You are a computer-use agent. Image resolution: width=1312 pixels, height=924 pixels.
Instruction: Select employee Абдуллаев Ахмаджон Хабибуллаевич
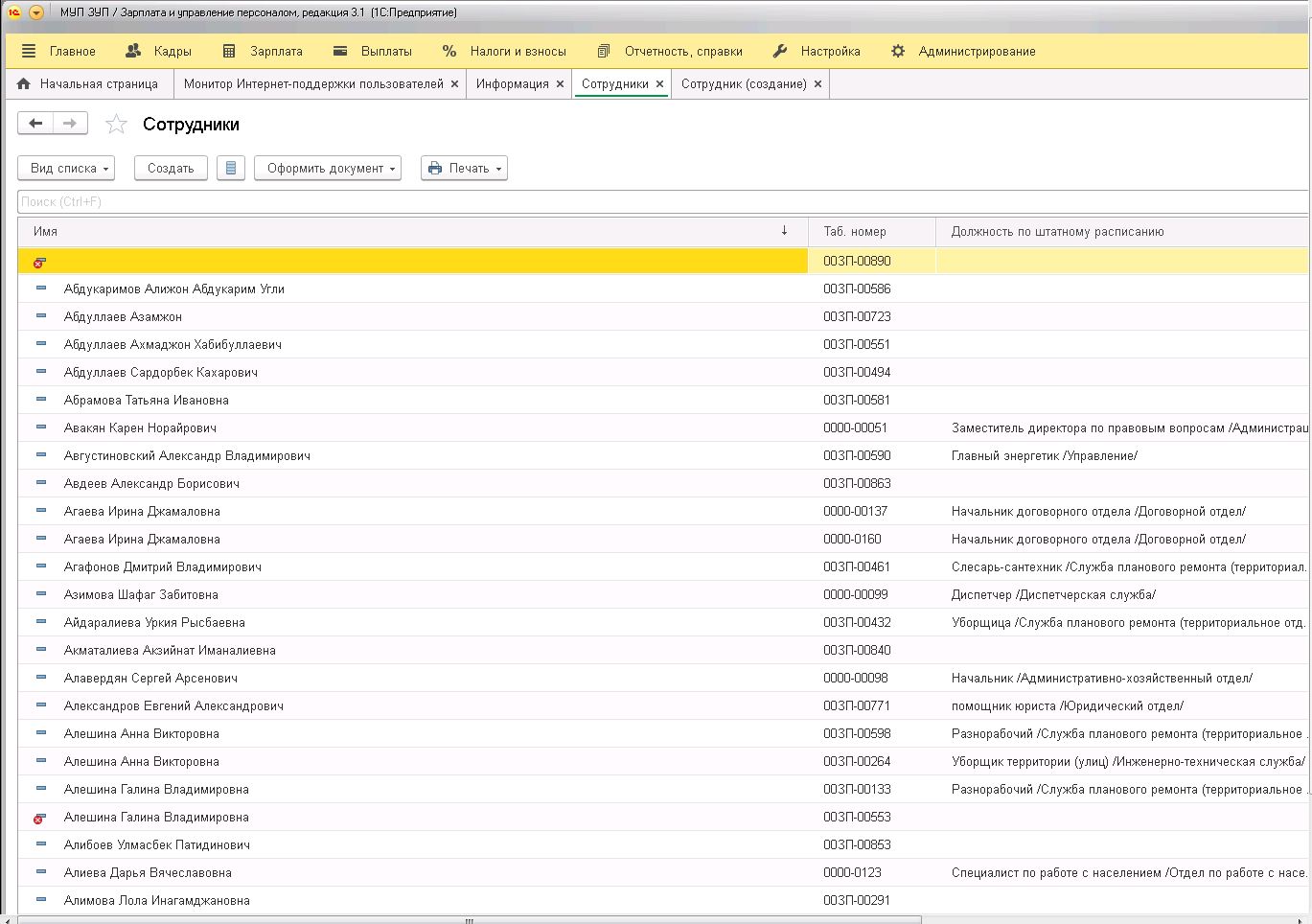coord(173,344)
